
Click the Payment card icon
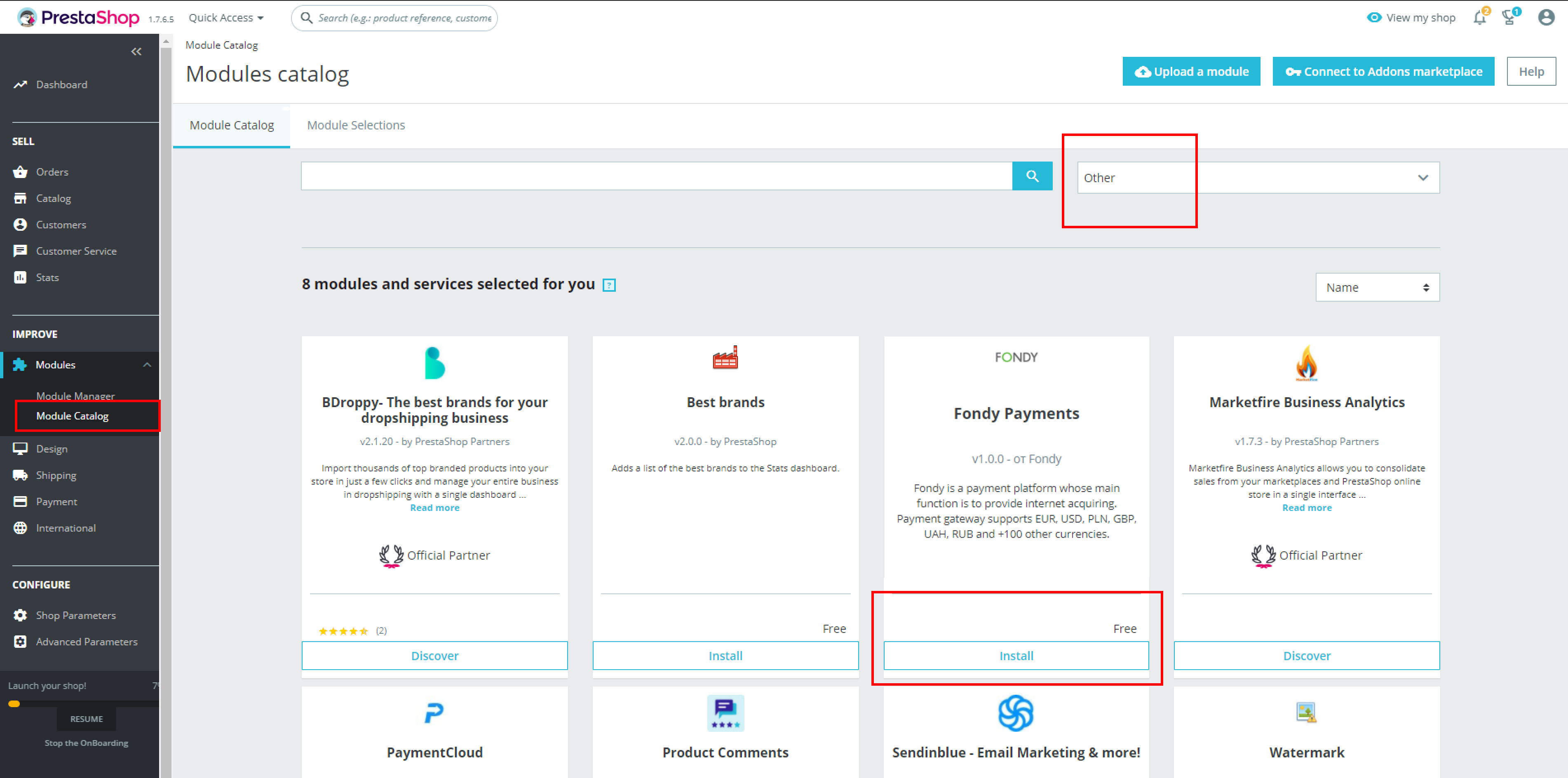click(20, 501)
